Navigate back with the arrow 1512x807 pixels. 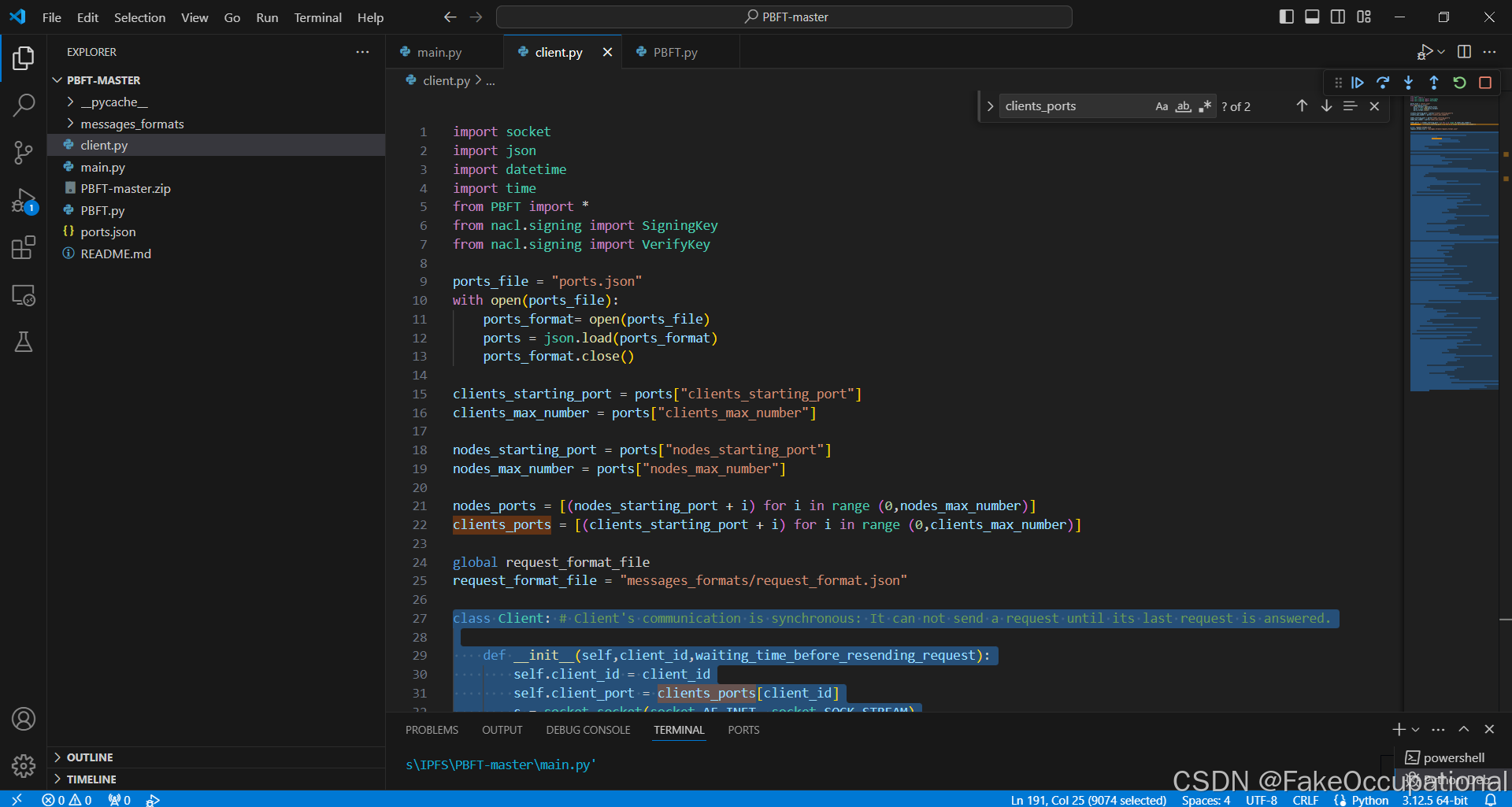click(450, 17)
